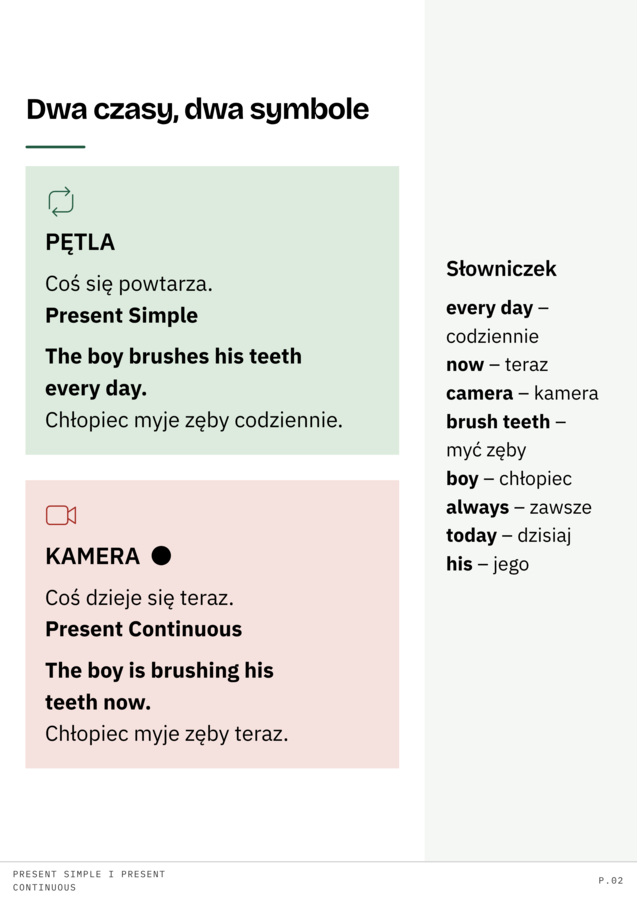Click the Słowniczek heading

[501, 269]
